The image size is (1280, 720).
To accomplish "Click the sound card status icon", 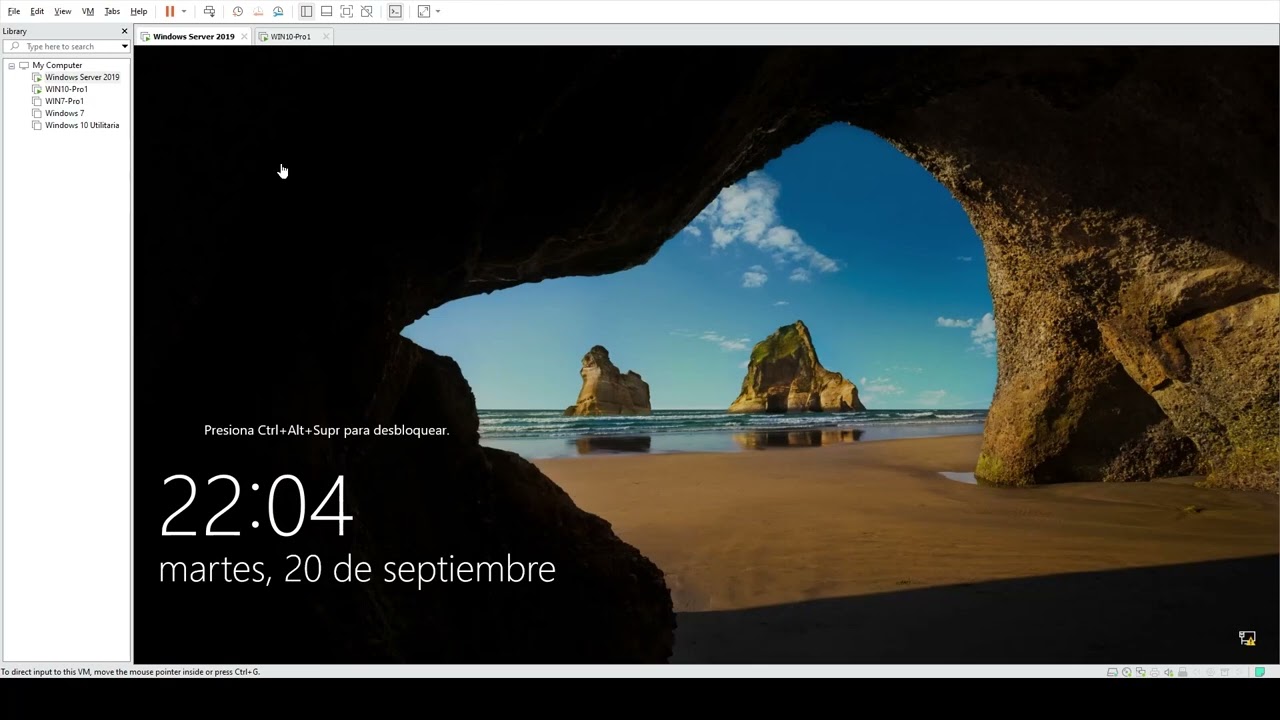I will click(x=1168, y=672).
